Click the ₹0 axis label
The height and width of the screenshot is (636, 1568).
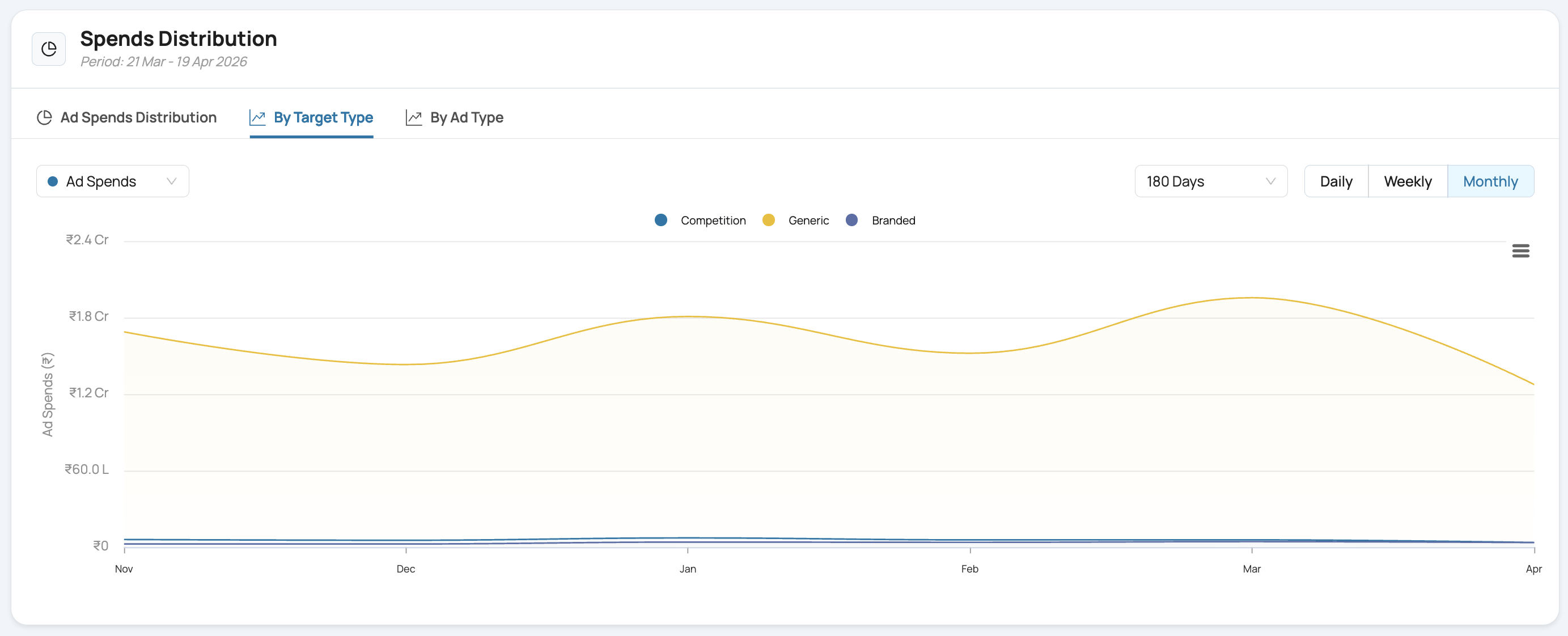point(100,546)
